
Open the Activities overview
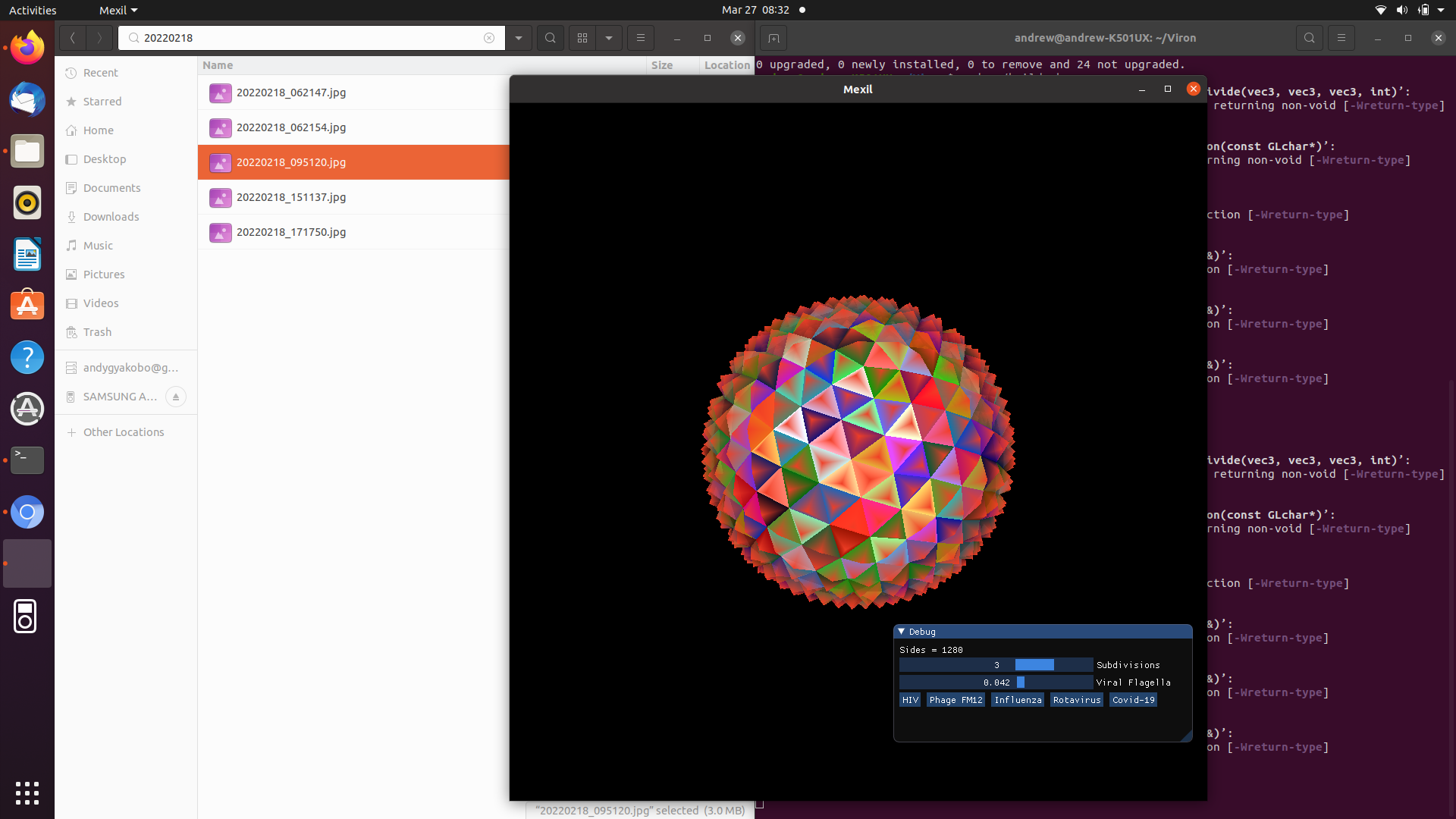pyautogui.click(x=33, y=10)
